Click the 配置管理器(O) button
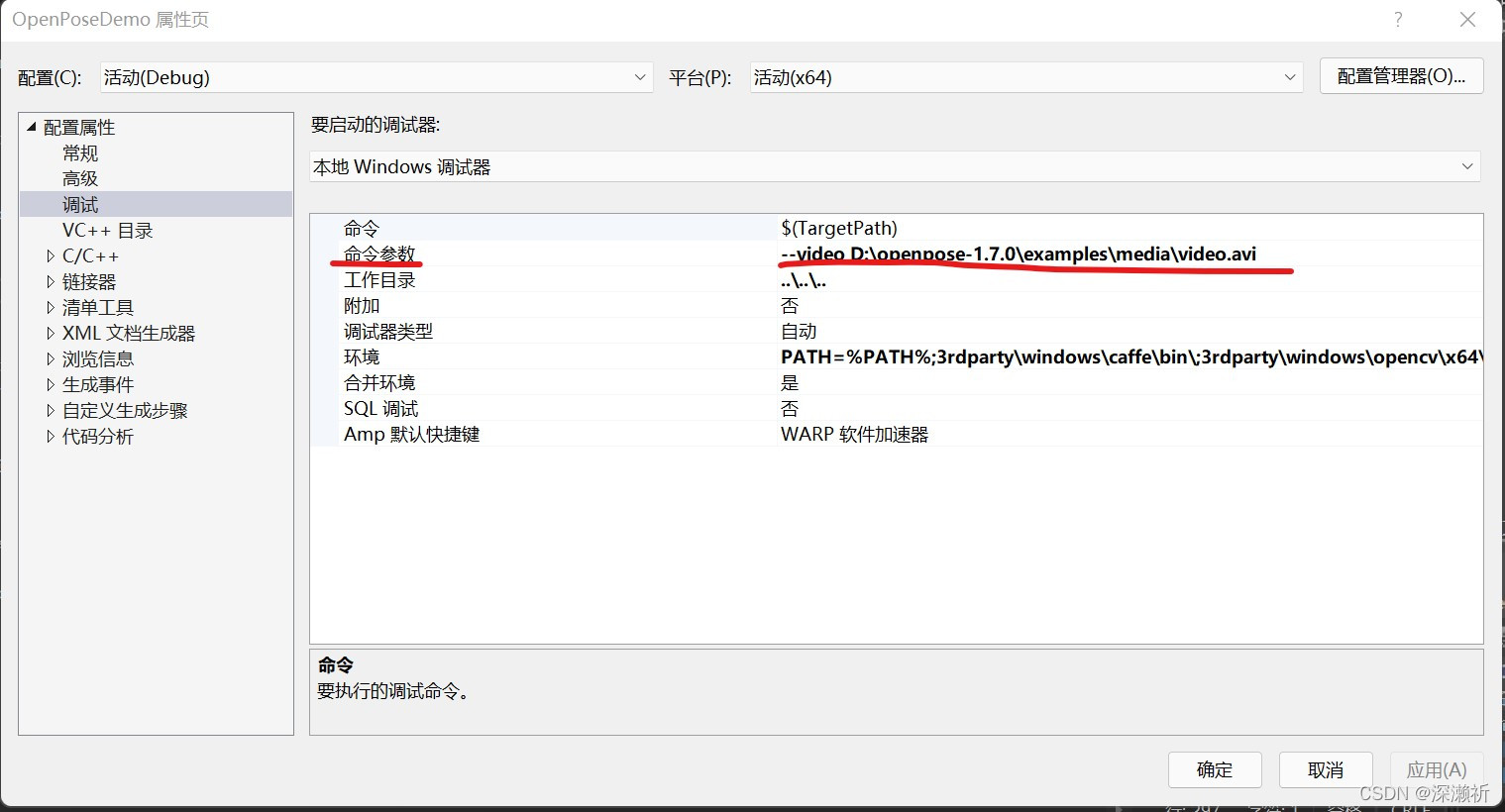1505x812 pixels. click(1401, 76)
